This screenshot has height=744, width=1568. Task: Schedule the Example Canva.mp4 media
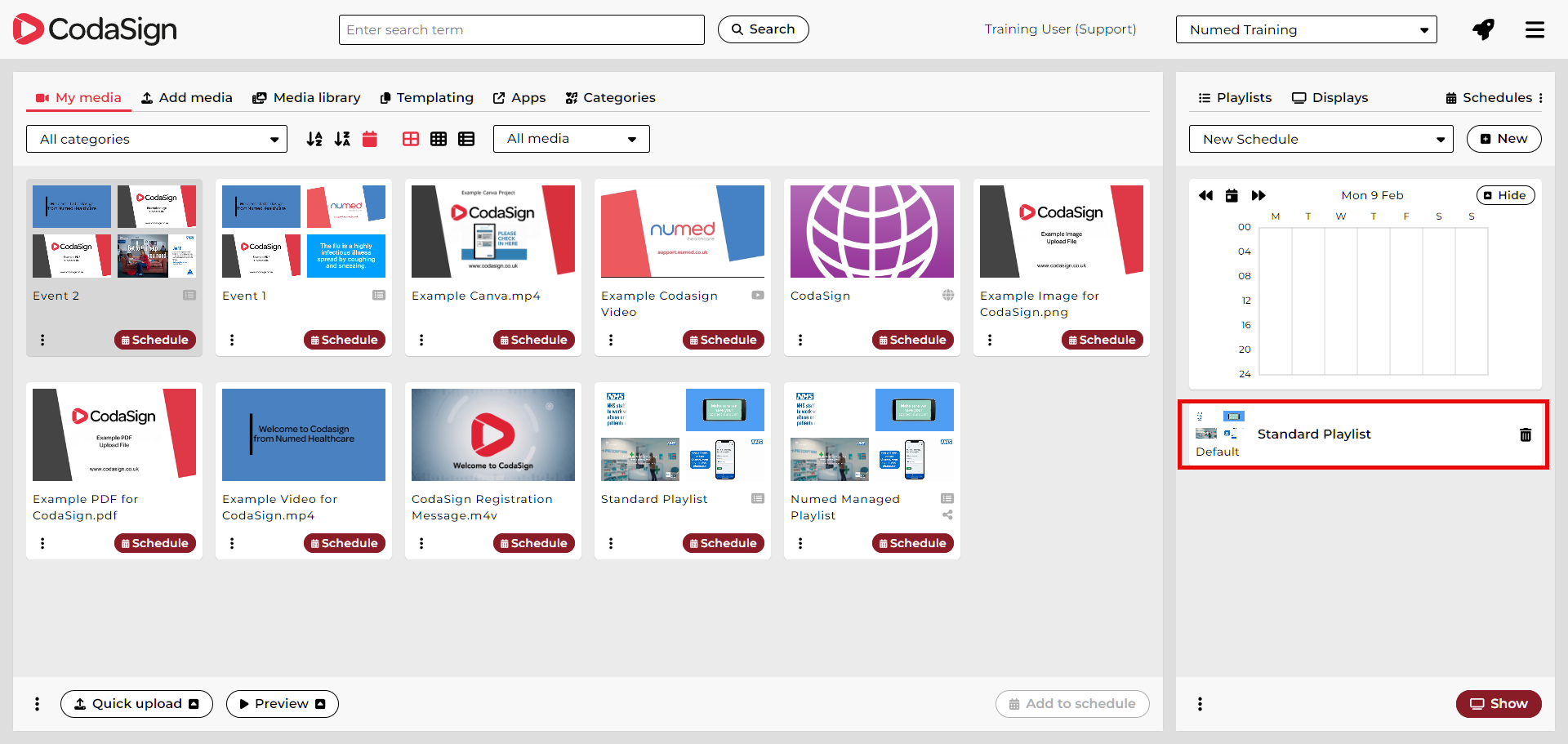coord(534,340)
